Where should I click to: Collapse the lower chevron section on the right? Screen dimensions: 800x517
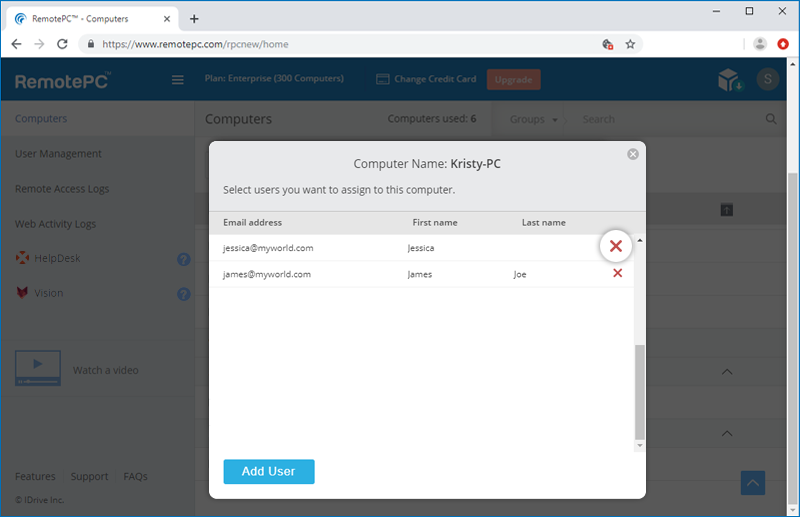pyautogui.click(x=727, y=433)
